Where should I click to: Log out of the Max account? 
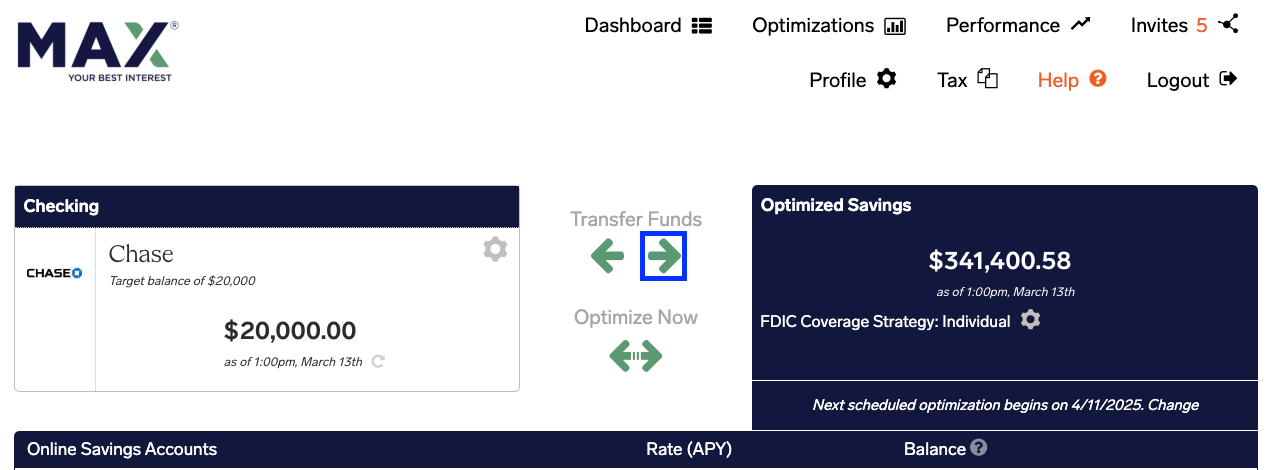(x=1192, y=79)
